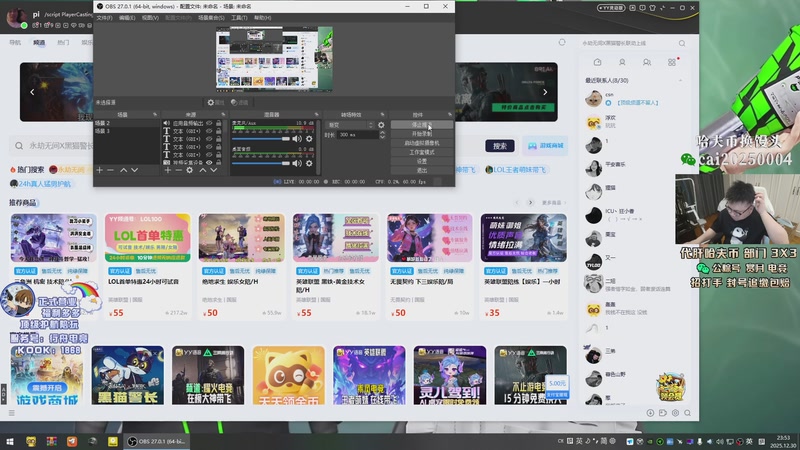The image size is (800, 450).
Task: Open LOL首单特惠 product card thumbnail
Action: pos(147,238)
